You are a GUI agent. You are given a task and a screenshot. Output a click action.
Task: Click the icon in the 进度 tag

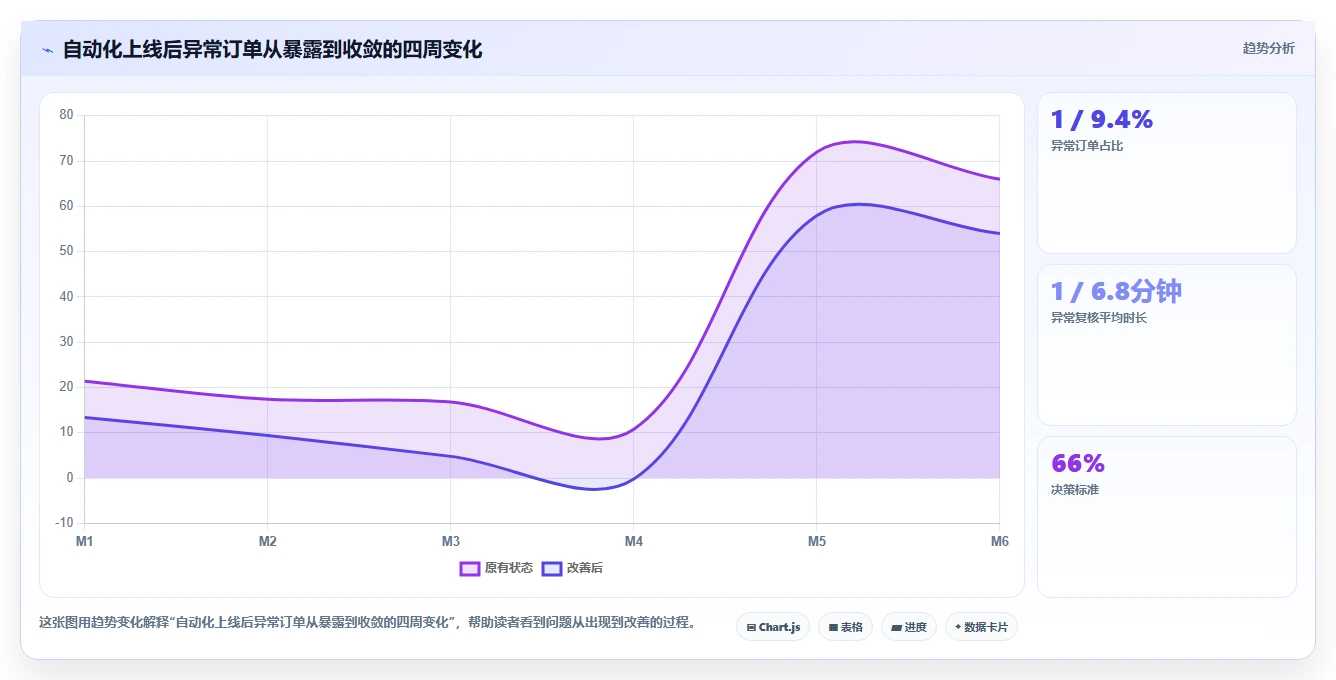(896, 628)
